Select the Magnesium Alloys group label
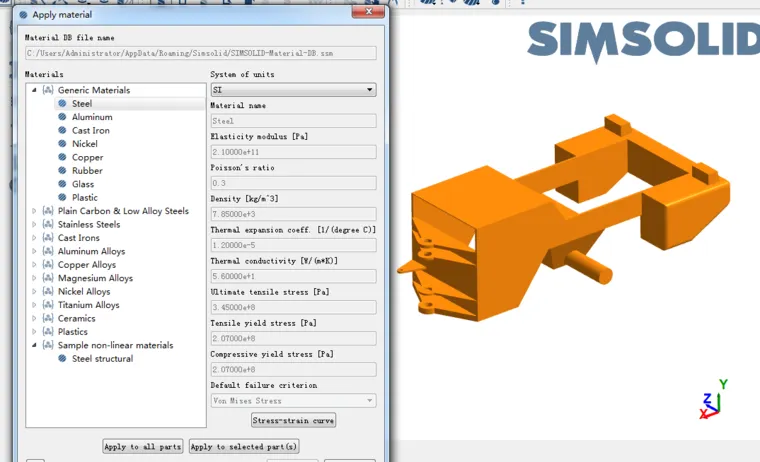The width and height of the screenshot is (760, 462). click(x=95, y=278)
